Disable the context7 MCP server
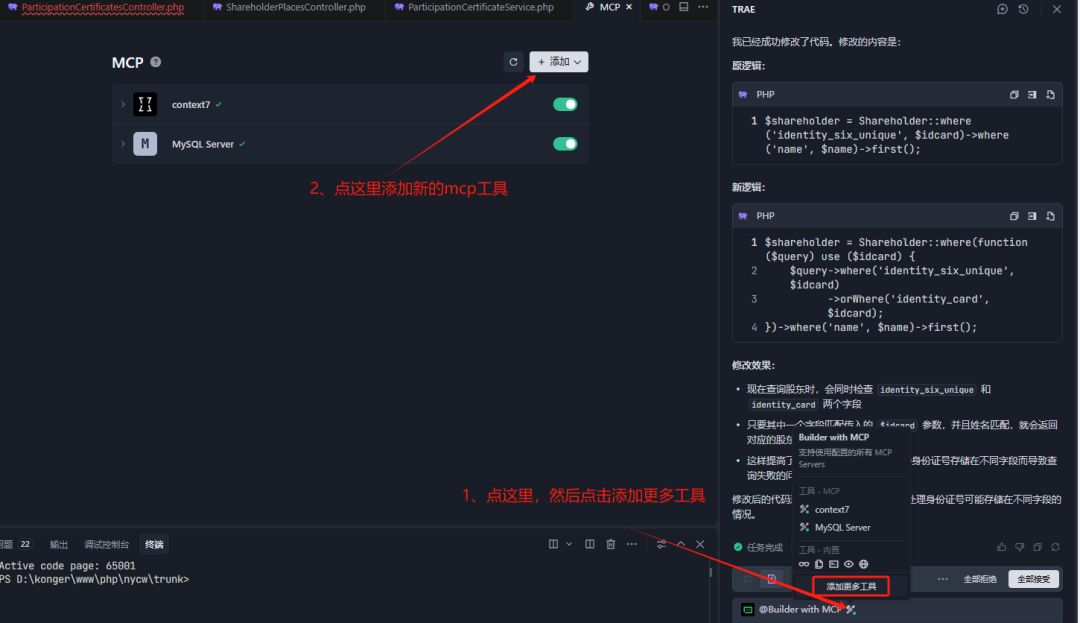Screen dimensions: 1080x623 (x=565, y=104)
